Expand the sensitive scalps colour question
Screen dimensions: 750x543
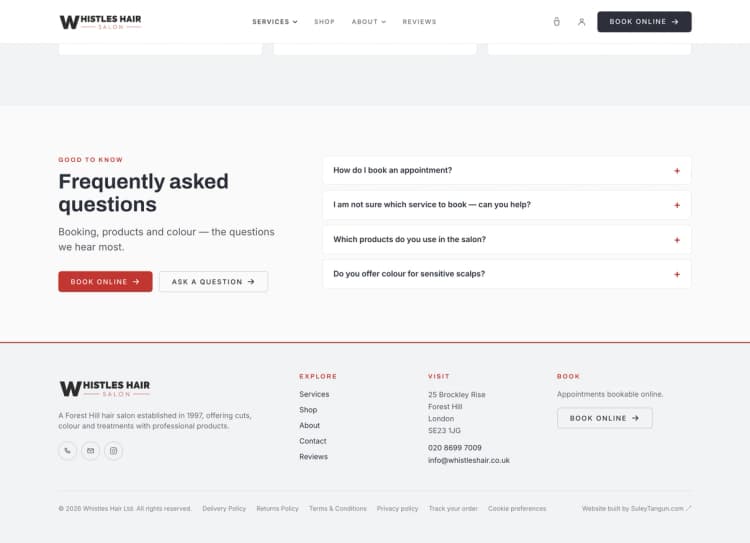pyautogui.click(x=507, y=274)
